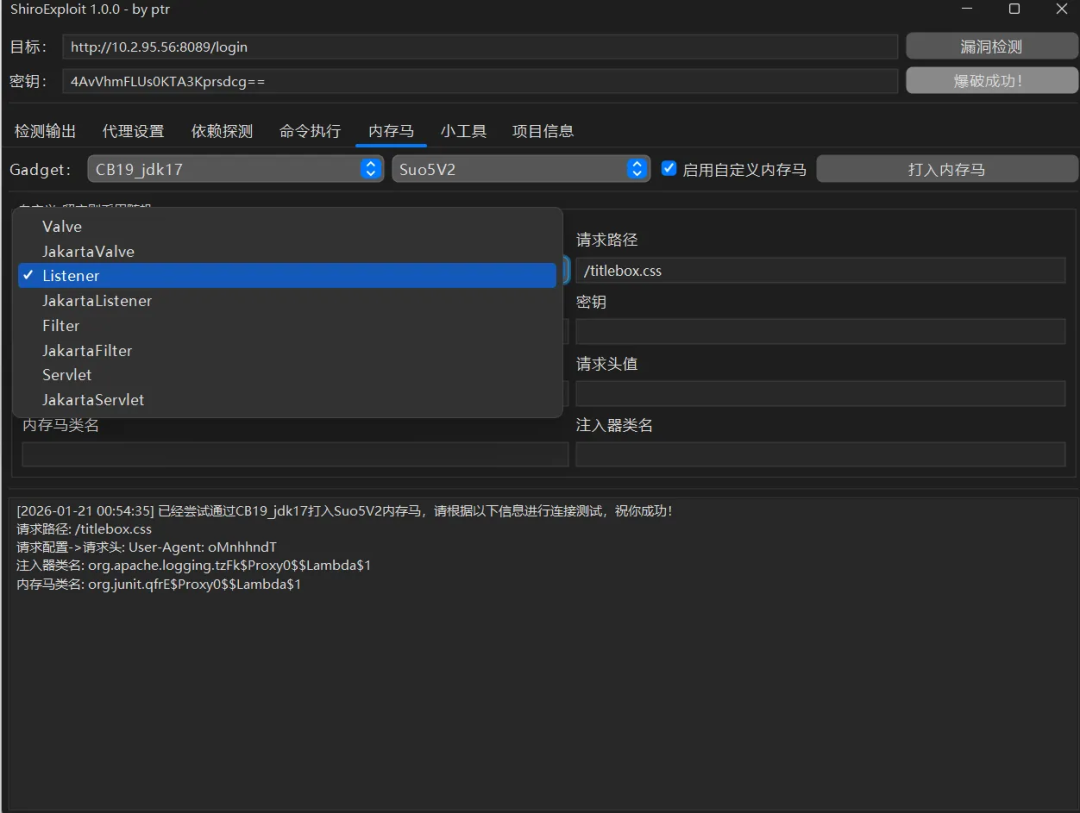Click the 打入内存马 button
Screen dimensions: 1080x813
pos(946,169)
